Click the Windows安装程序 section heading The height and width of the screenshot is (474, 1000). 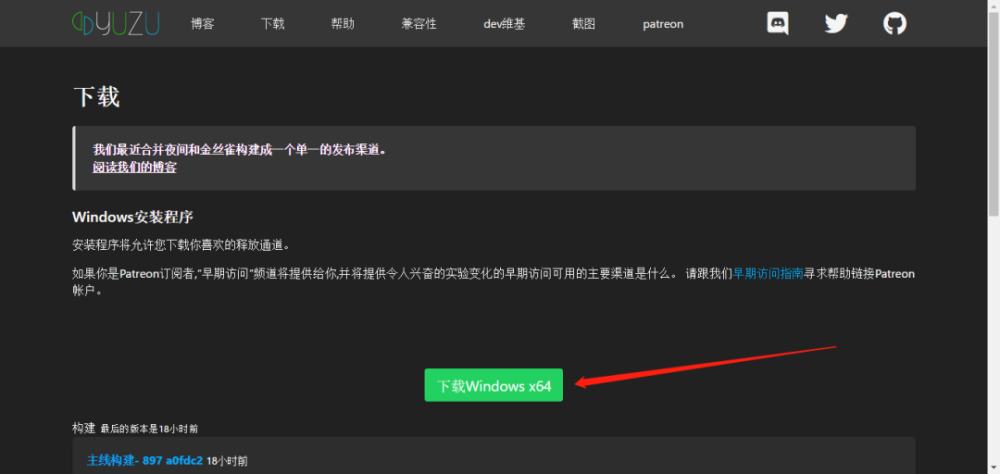133,217
